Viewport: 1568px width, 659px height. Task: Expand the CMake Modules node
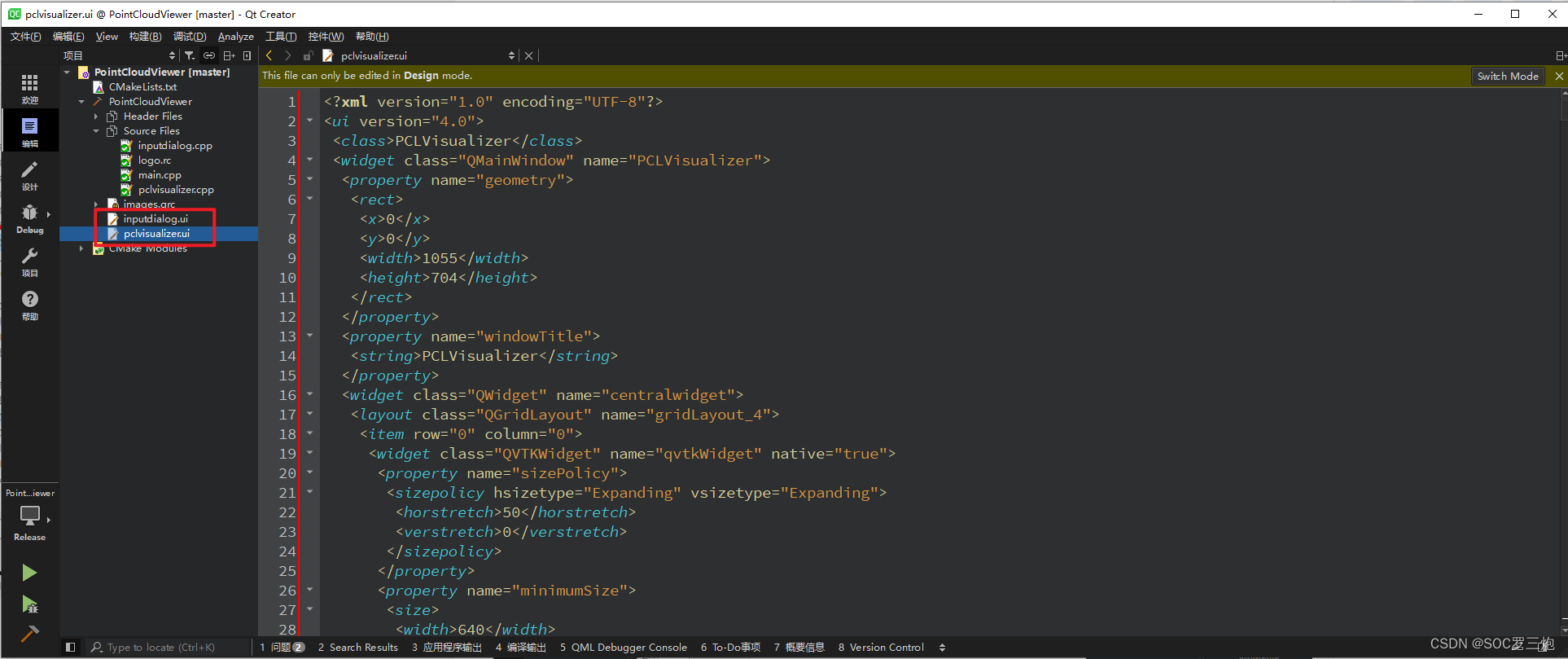[81, 248]
